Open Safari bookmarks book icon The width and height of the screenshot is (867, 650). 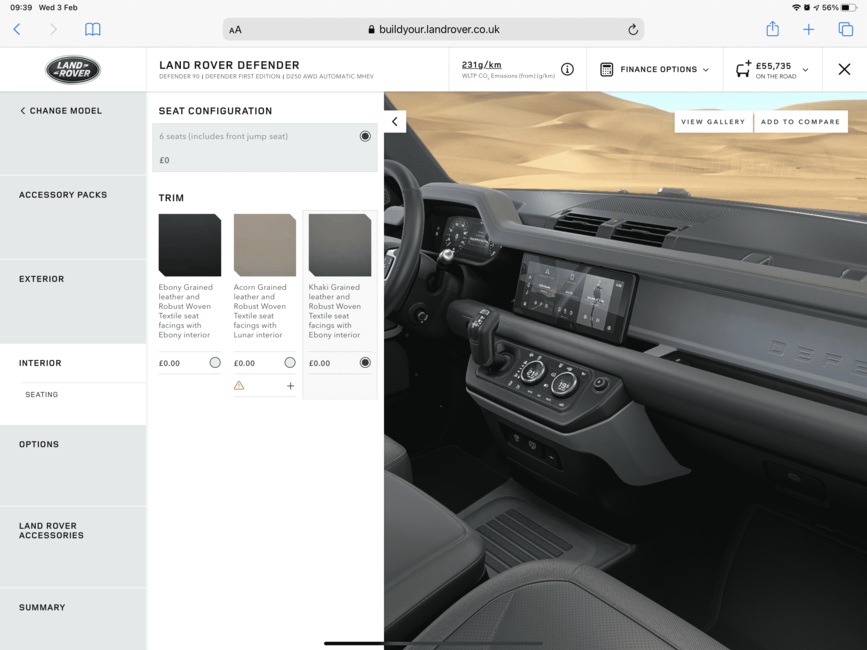tap(92, 29)
